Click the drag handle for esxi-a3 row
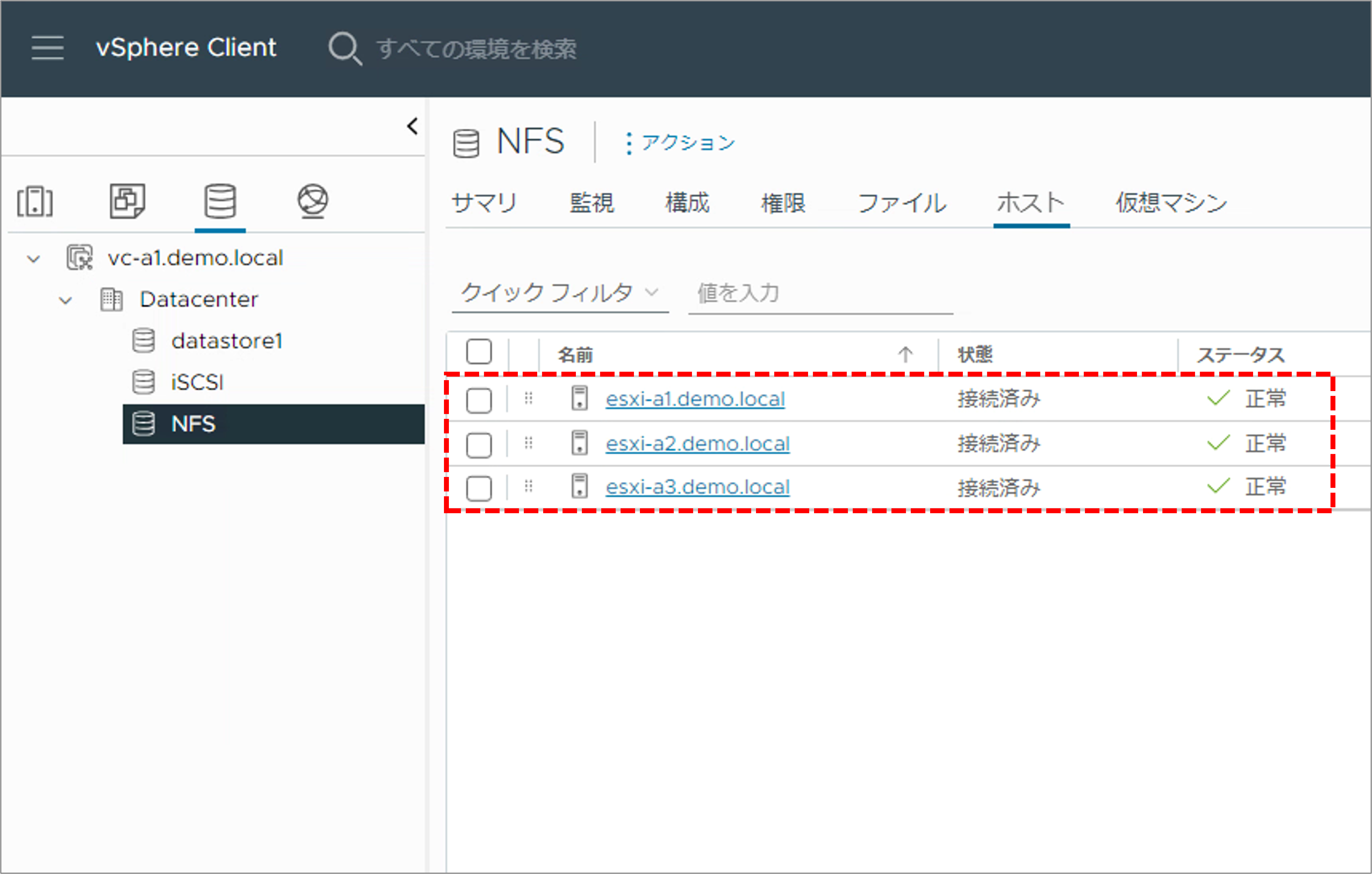1372x874 pixels. (x=529, y=486)
